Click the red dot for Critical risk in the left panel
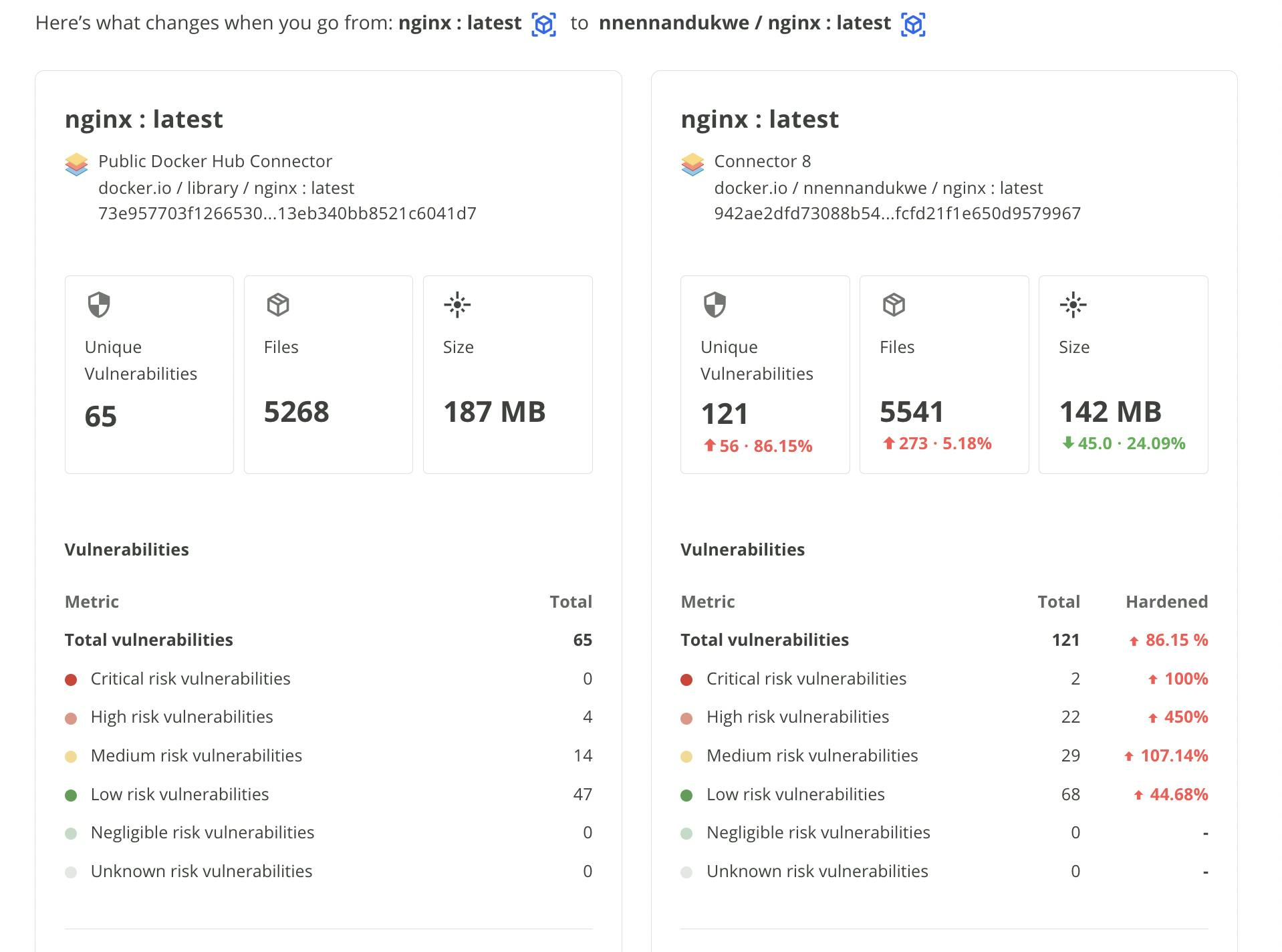 [71, 680]
